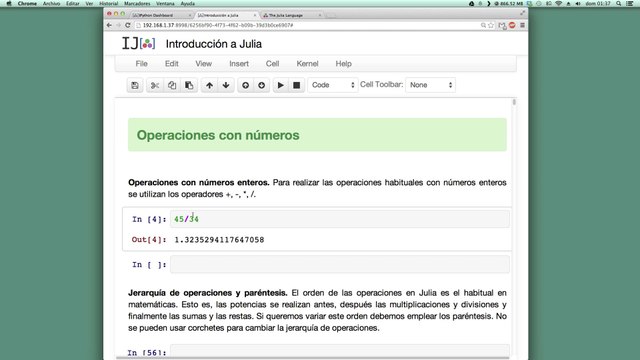Move the selected cell up
Image resolution: width=640 pixels, height=360 pixels.
click(x=209, y=85)
